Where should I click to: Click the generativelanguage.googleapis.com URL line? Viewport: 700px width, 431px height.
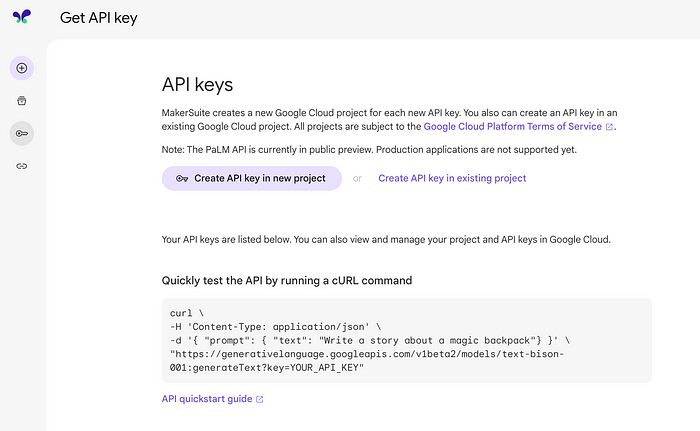tap(367, 354)
